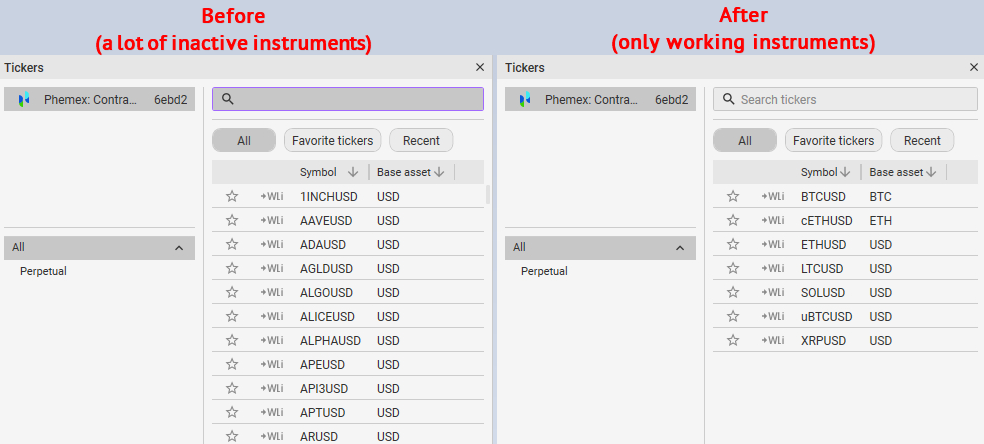Click the magnifier icon in Before search box
This screenshot has height=444, width=984.
(228, 99)
